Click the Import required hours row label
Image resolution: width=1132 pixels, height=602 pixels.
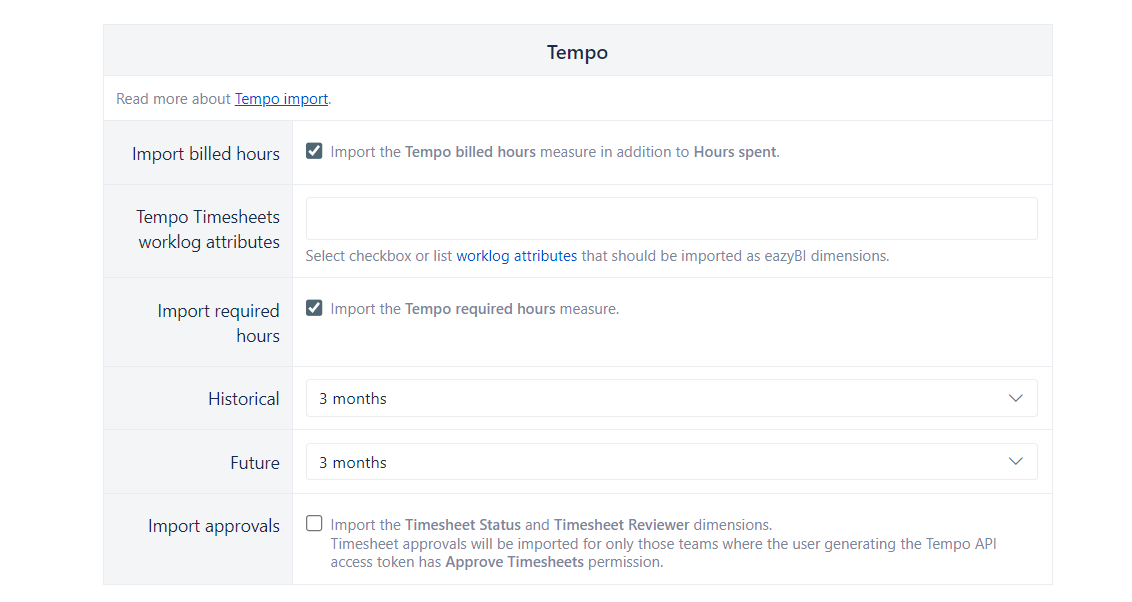click(x=218, y=323)
